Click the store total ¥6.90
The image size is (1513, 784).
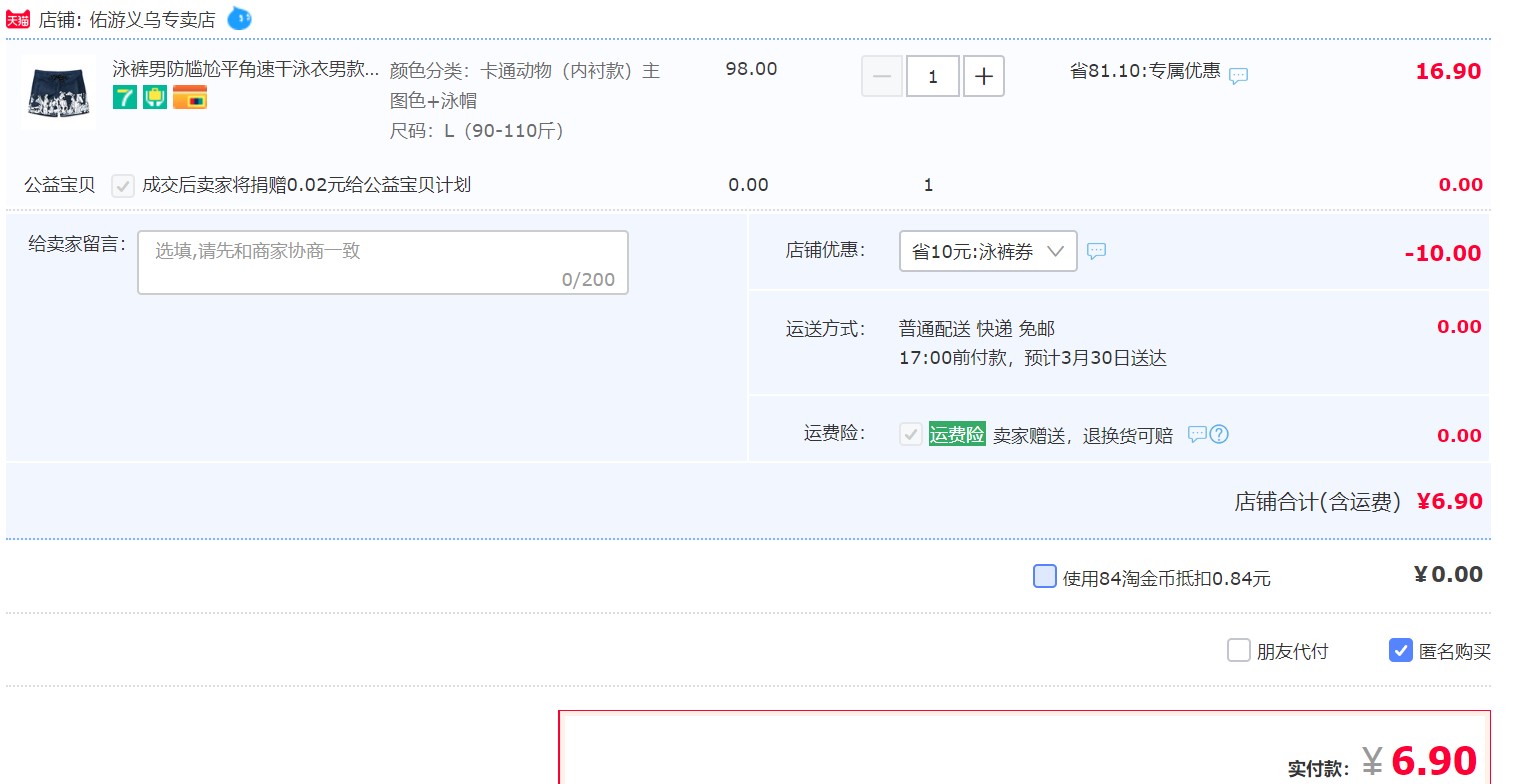[x=1449, y=502]
